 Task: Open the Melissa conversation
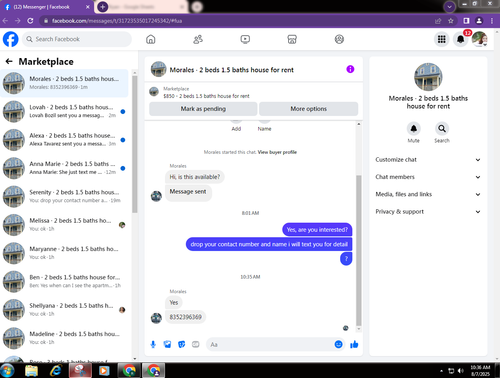pyautogui.click(x=64, y=225)
